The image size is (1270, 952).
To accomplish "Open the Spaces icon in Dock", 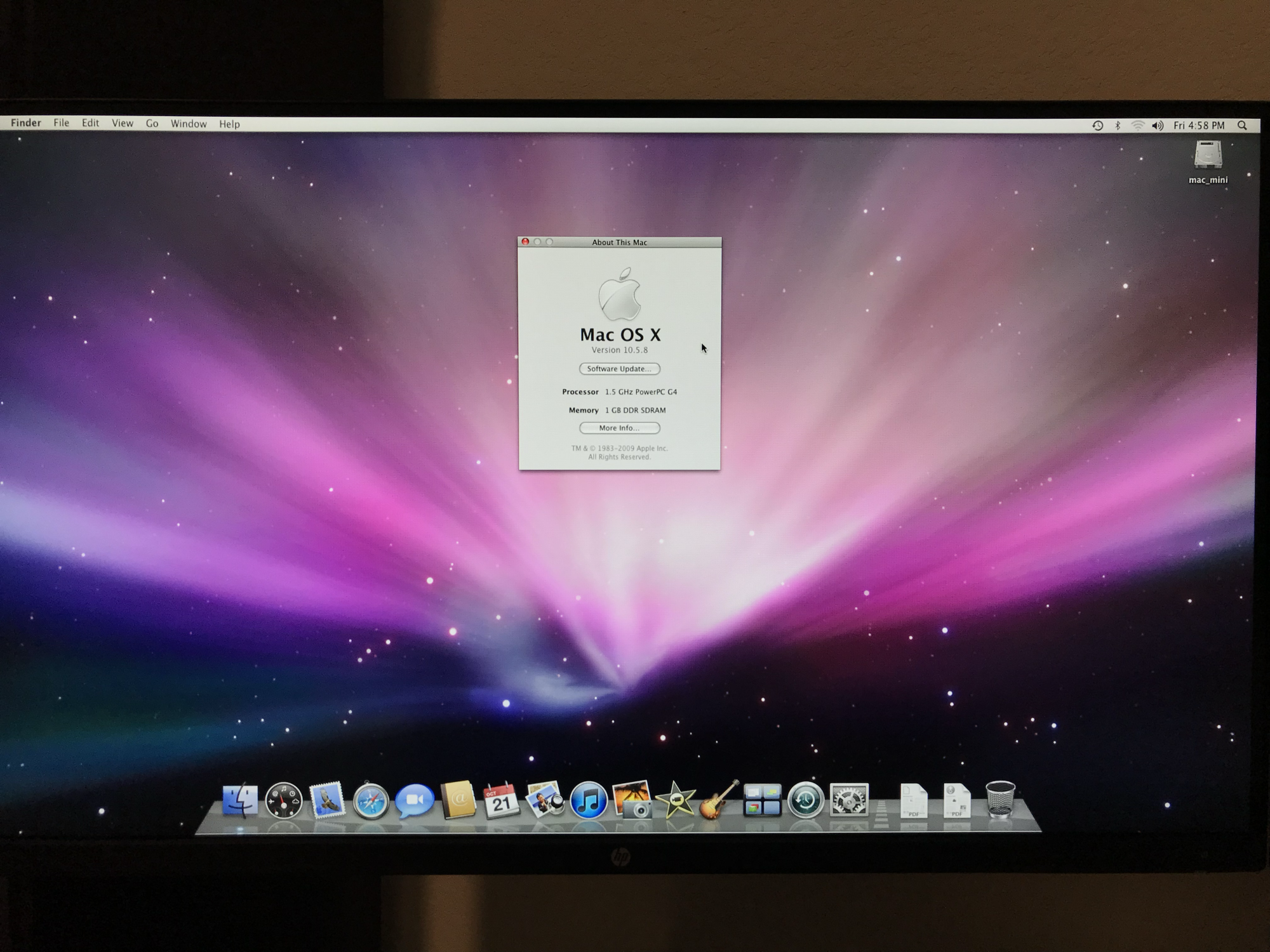I will tap(762, 800).
